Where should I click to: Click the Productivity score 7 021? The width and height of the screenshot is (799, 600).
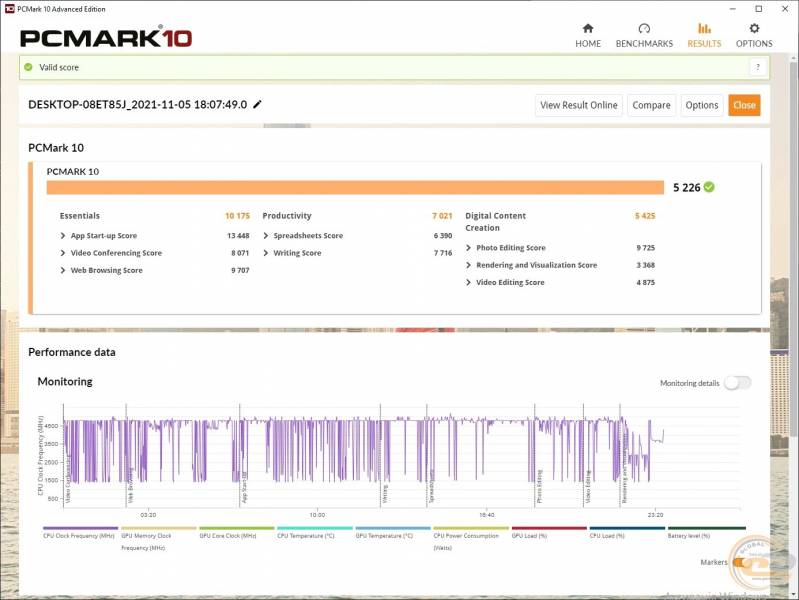(x=442, y=216)
